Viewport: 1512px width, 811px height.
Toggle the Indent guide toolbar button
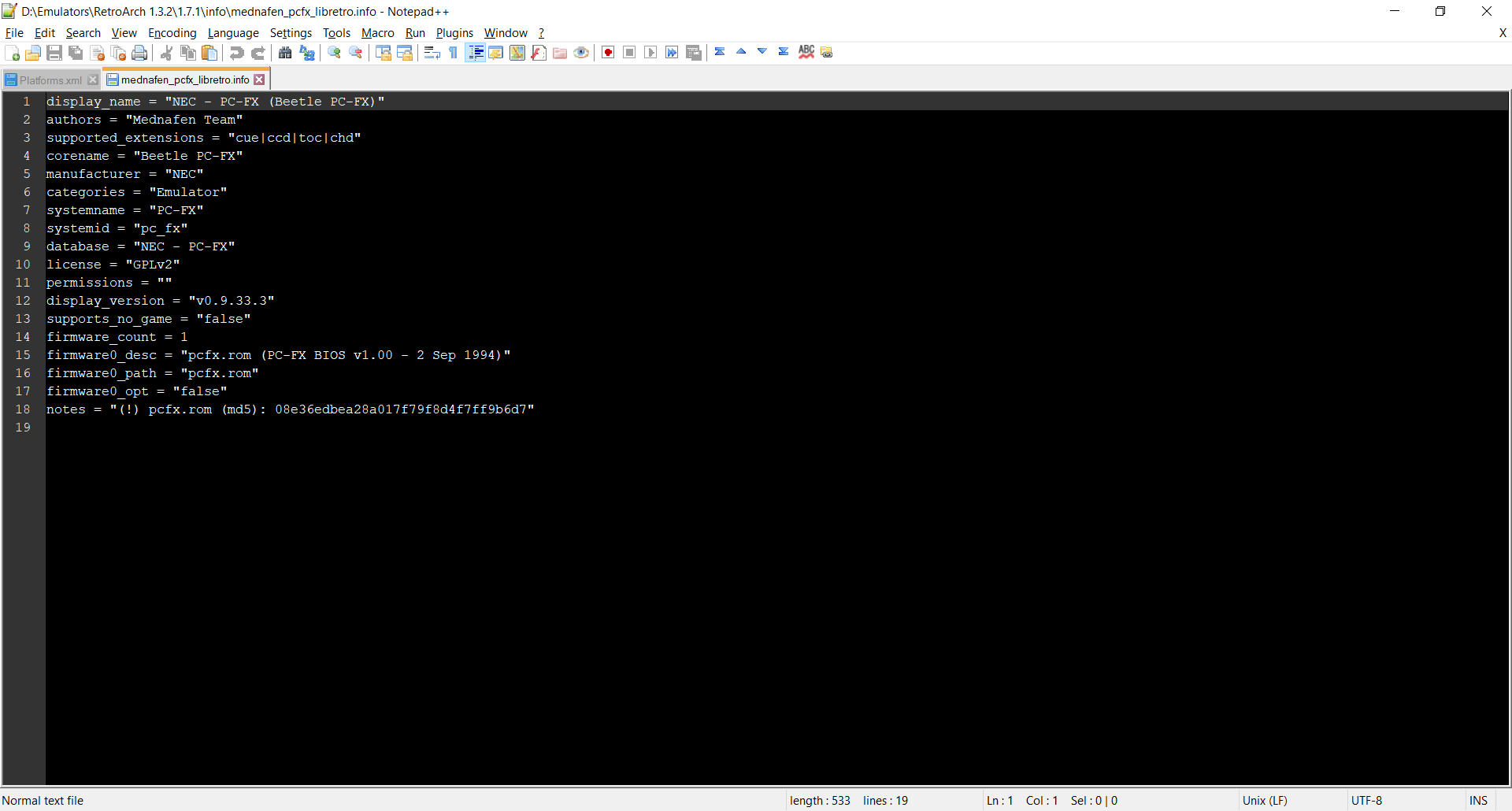475,53
